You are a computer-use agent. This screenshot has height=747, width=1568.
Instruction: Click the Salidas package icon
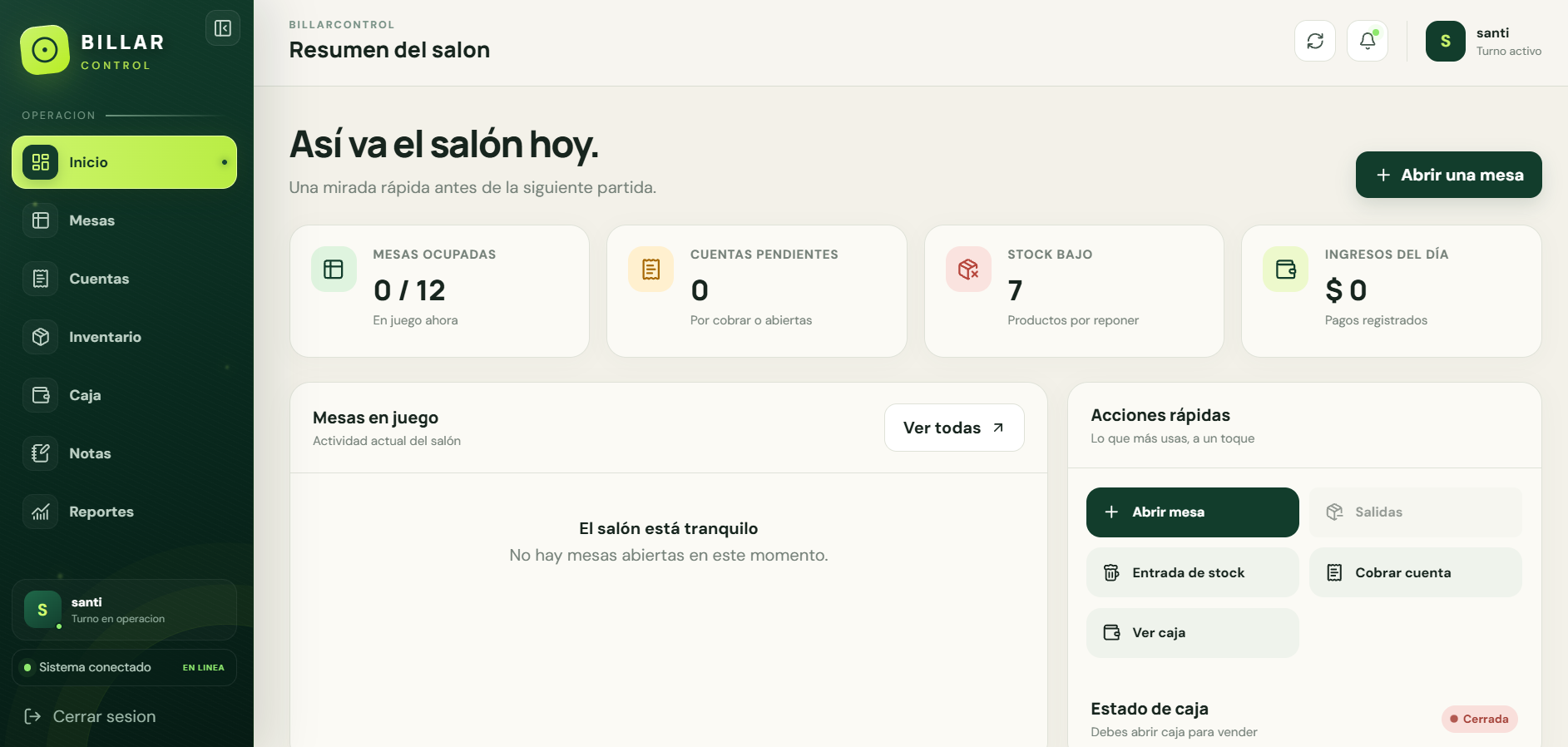(x=1334, y=512)
